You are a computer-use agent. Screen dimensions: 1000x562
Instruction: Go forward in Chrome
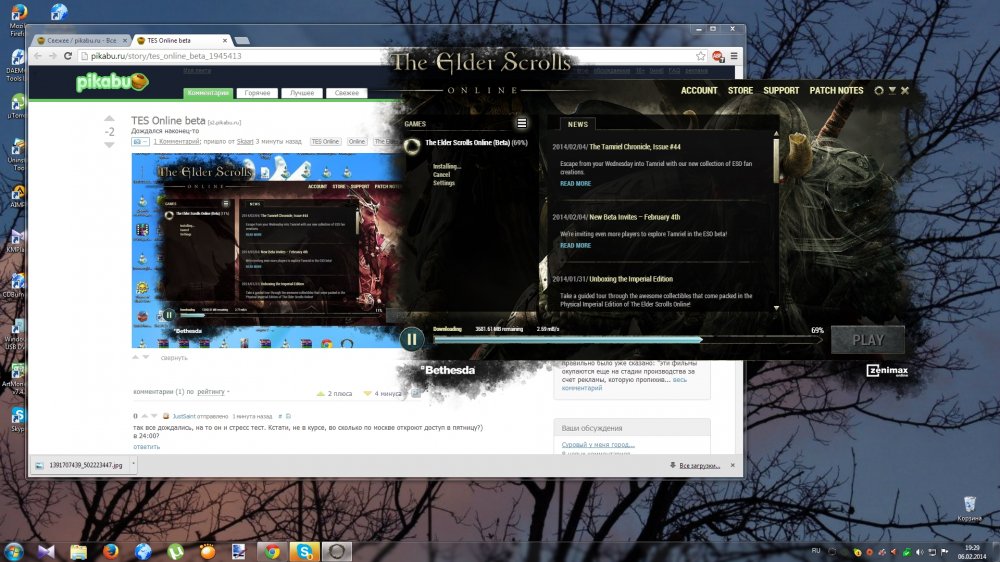tap(52, 56)
